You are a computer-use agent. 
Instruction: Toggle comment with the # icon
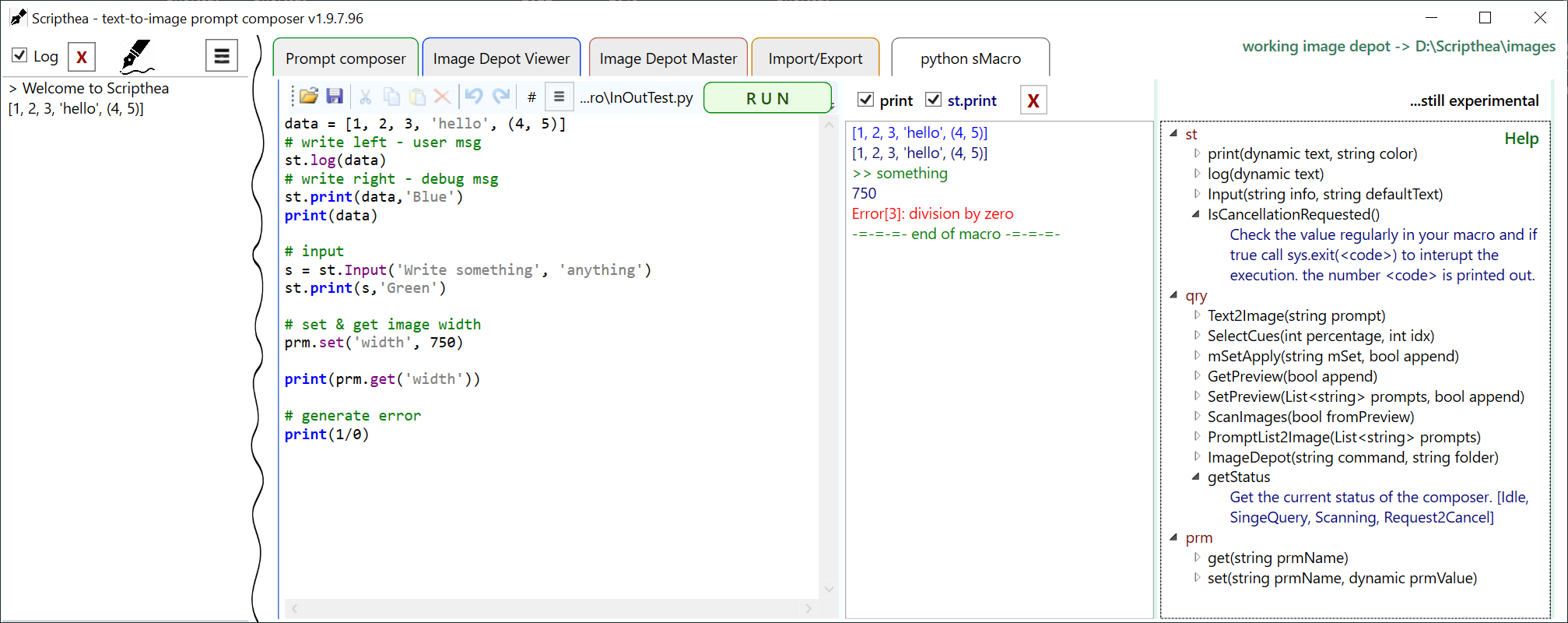[x=531, y=97]
